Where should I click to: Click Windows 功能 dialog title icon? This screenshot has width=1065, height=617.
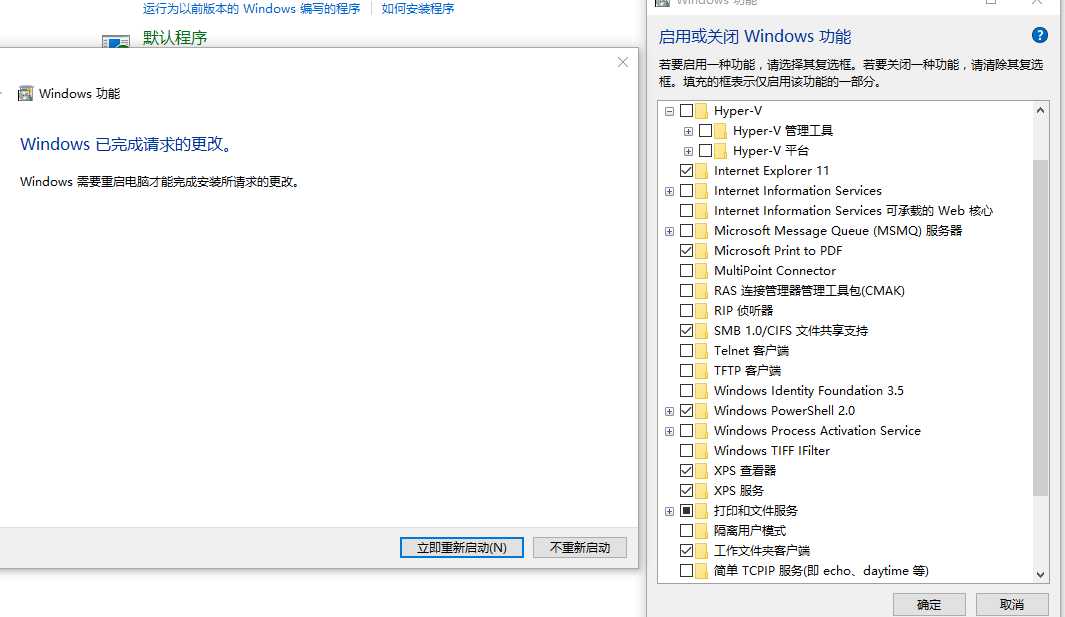coord(25,94)
